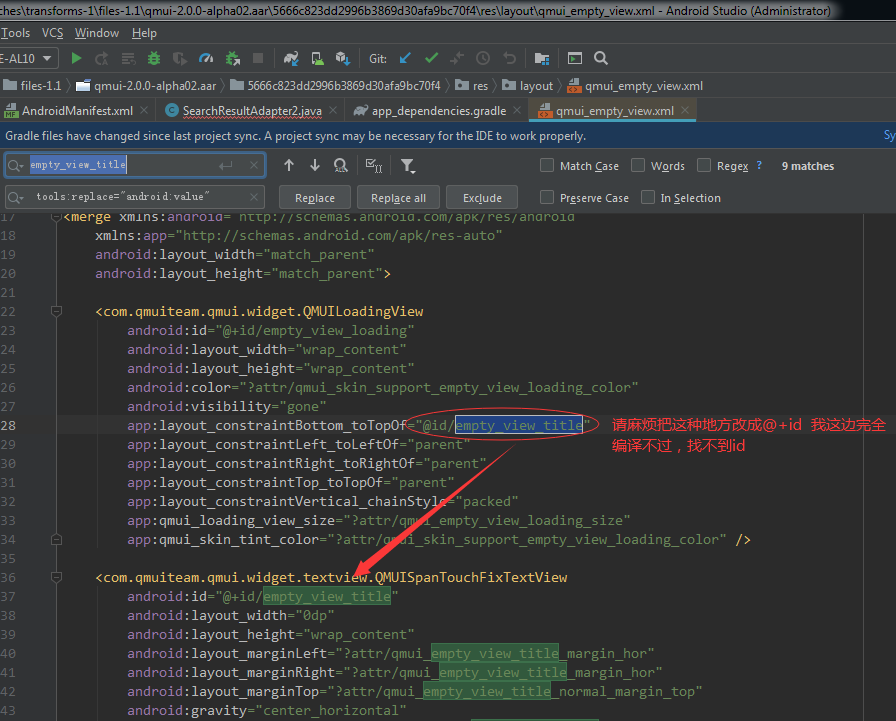Screen dimensions: 896x721
Task: Run the app with the green Run button
Action: (x=76, y=58)
